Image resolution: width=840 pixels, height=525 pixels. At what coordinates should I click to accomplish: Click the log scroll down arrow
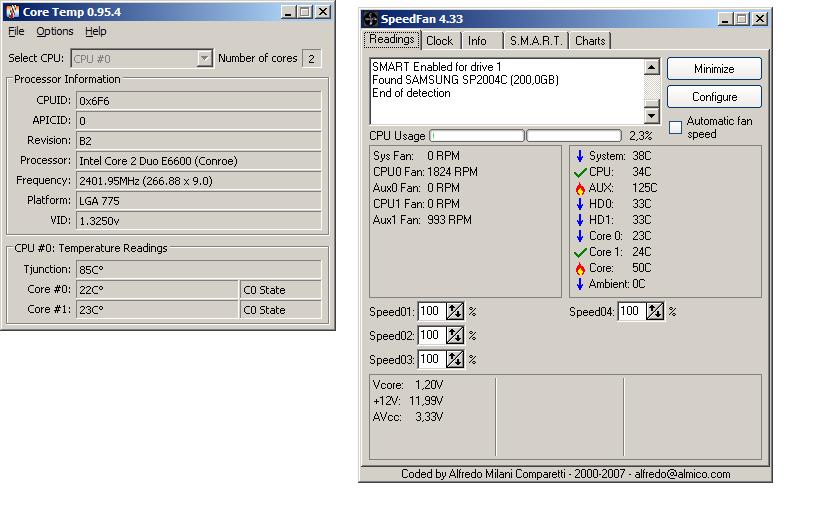click(x=651, y=115)
